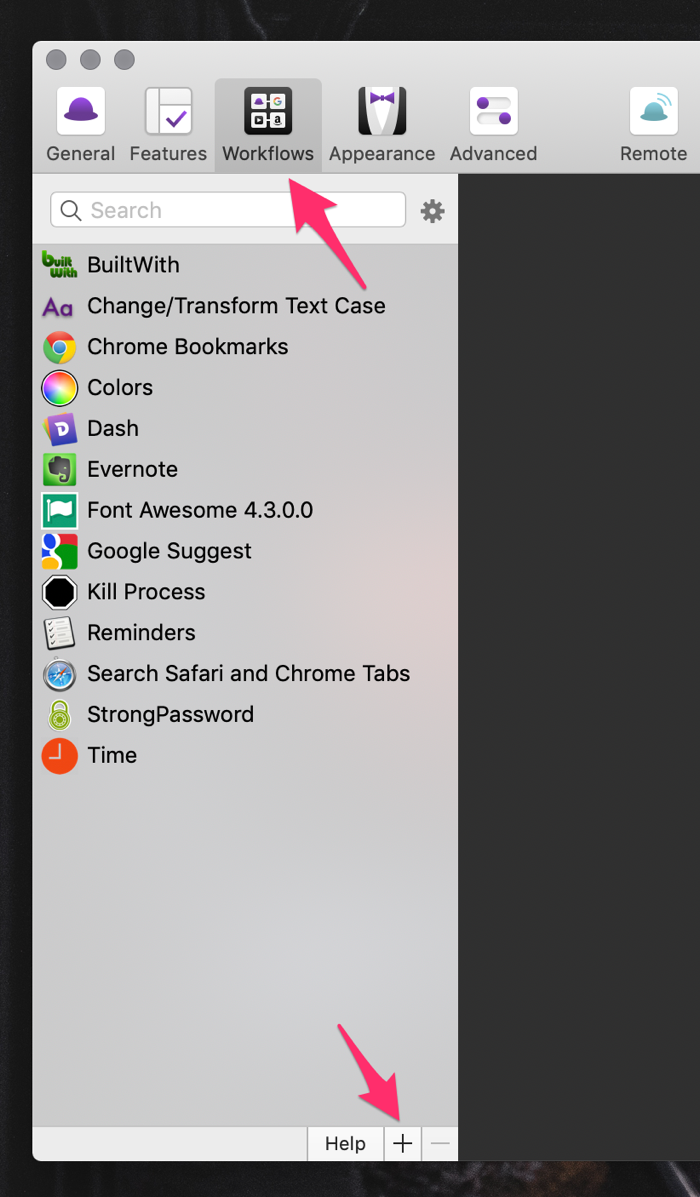Screen dimensions: 700x1197
Task: Select Change/Transform Text Case workflow
Action: pyautogui.click(x=245, y=306)
